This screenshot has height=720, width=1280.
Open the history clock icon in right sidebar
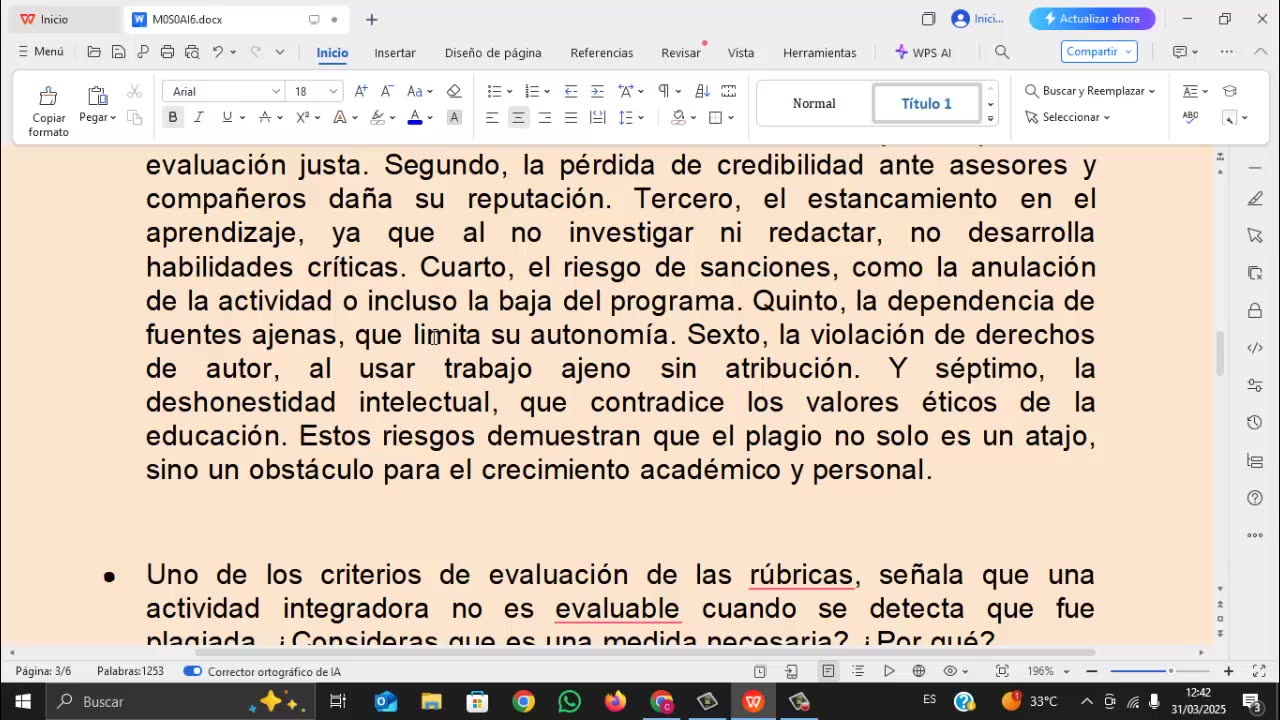[1255, 423]
